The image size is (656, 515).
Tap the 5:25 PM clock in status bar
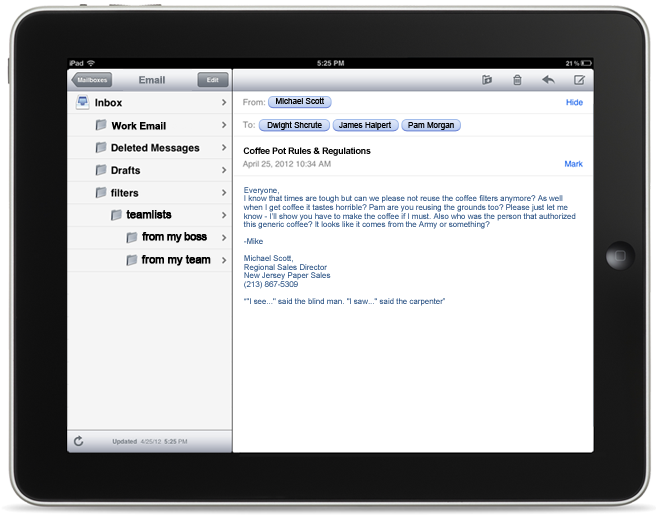(x=330, y=63)
